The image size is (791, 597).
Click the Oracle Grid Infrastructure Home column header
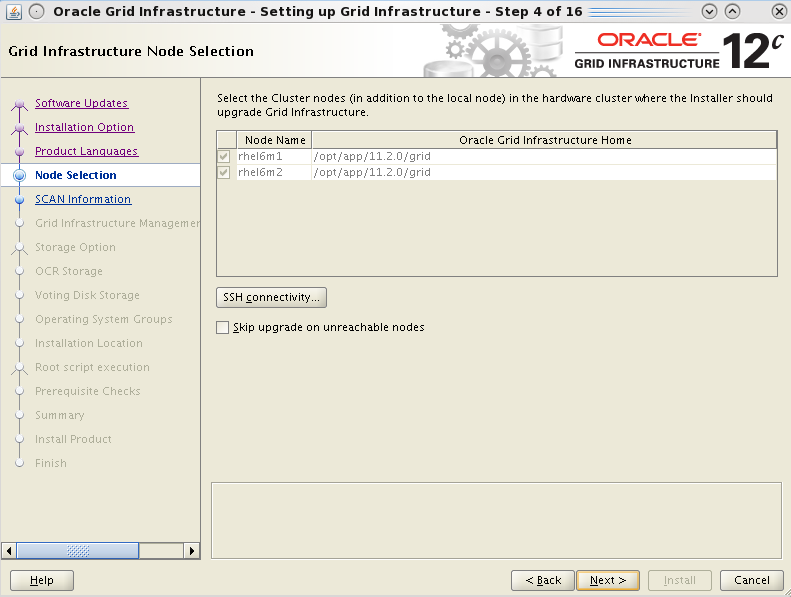pyautogui.click(x=545, y=140)
